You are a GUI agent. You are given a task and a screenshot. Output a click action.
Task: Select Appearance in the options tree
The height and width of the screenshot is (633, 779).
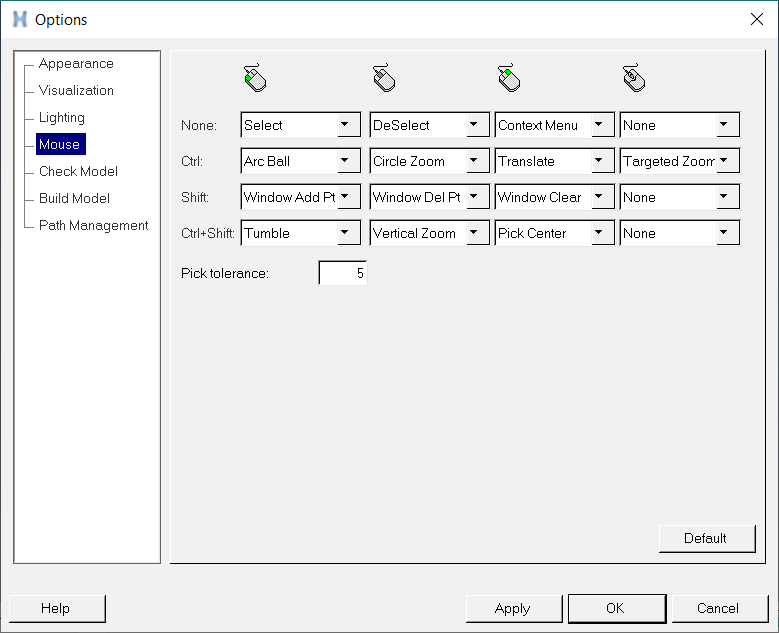coord(76,64)
